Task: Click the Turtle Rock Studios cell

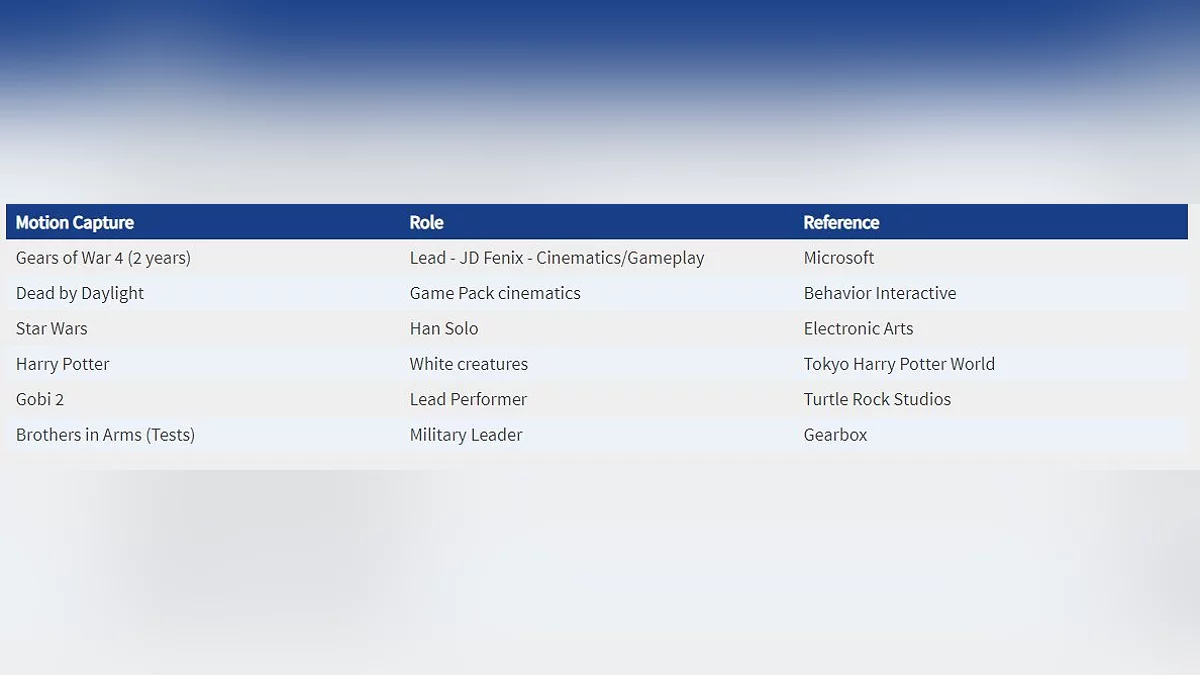Action: [991, 399]
